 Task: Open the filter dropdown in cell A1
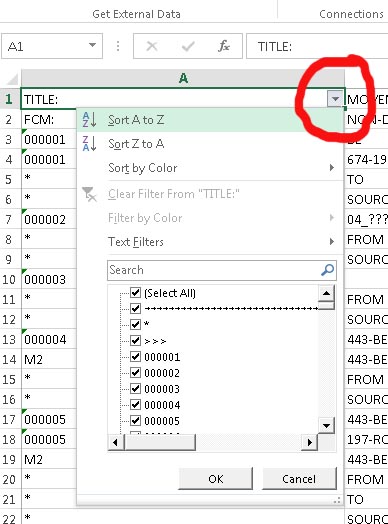point(335,99)
